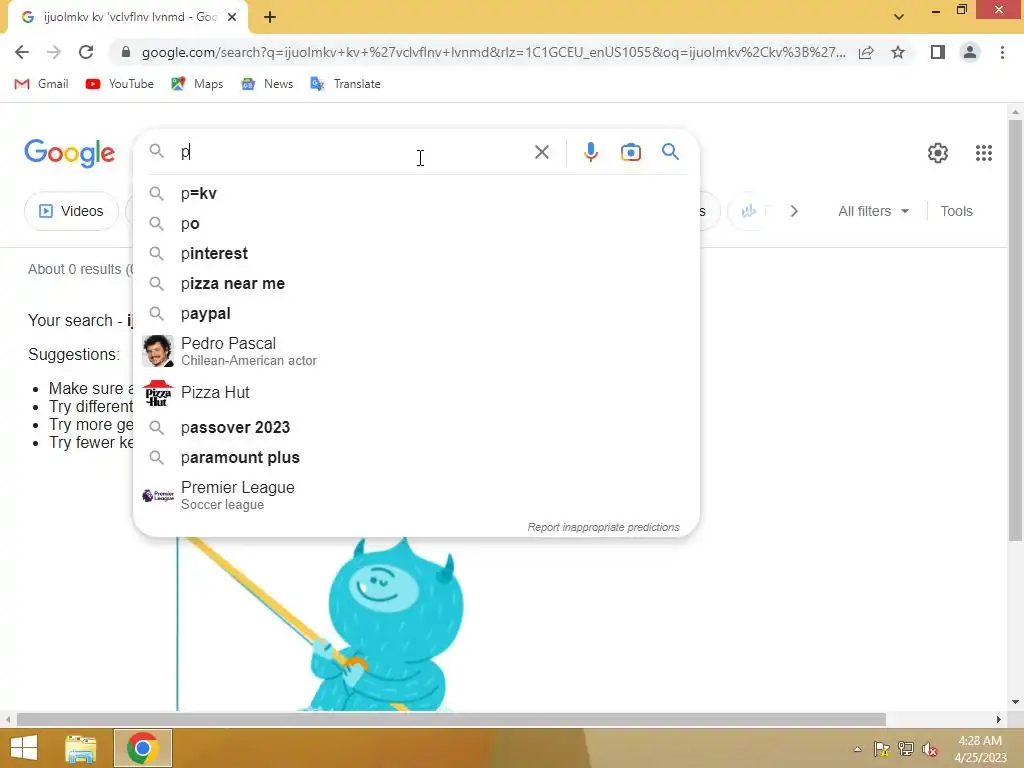The image size is (1024, 768).
Task: Share this page using the address bar share icon
Action: tap(866, 52)
